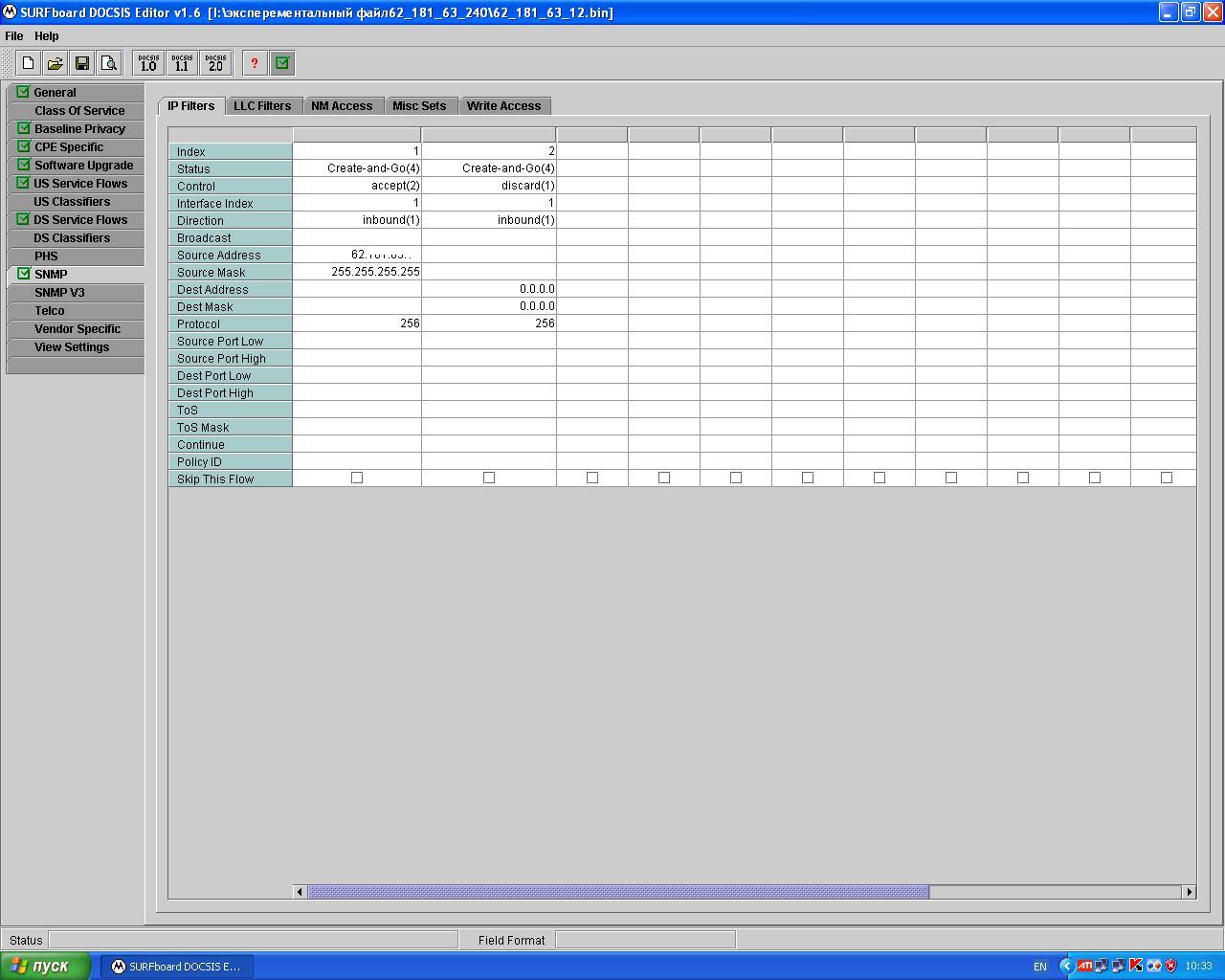Select Dest Mask cell 0.0.0.0

tap(489, 306)
